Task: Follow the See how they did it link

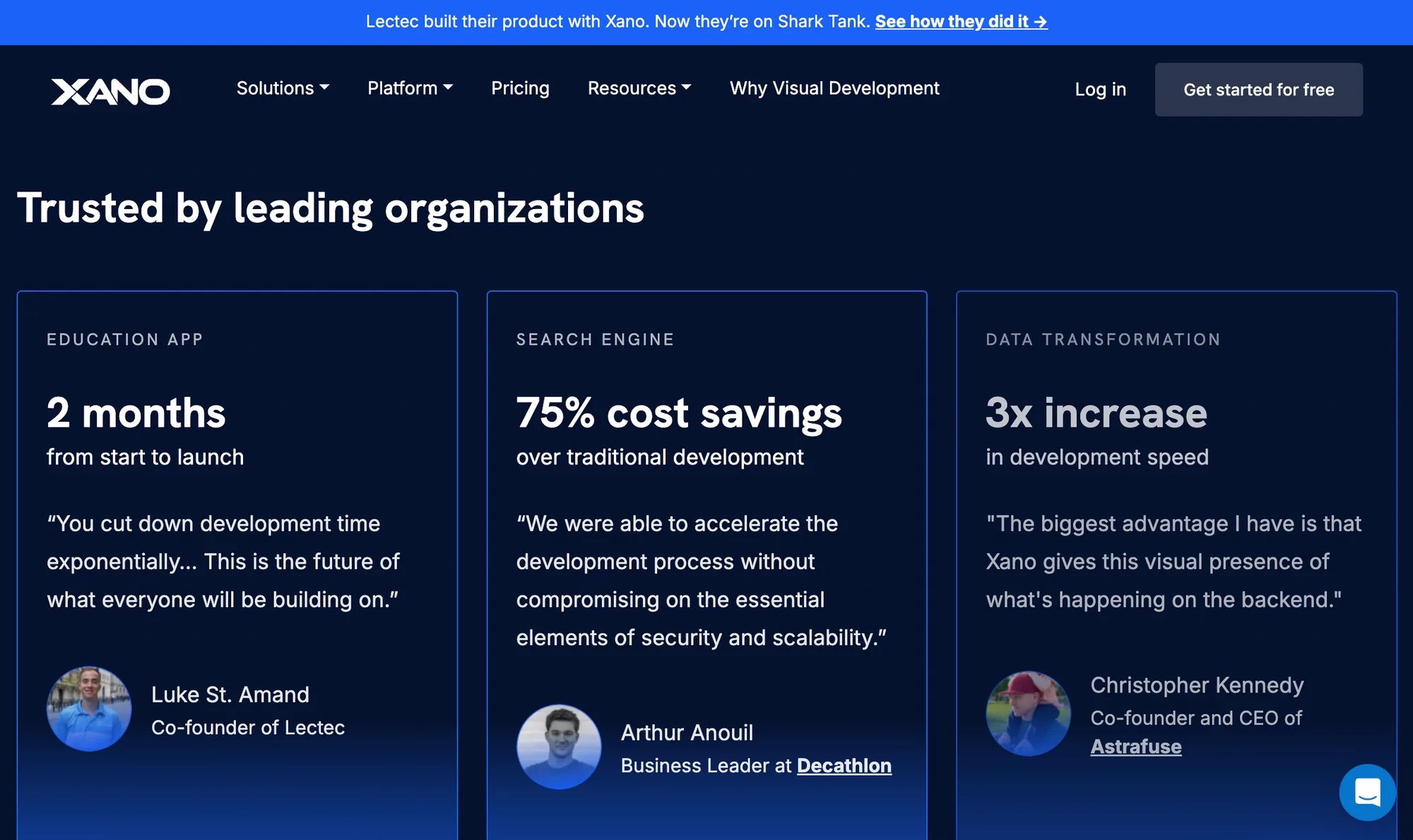Action: [961, 22]
